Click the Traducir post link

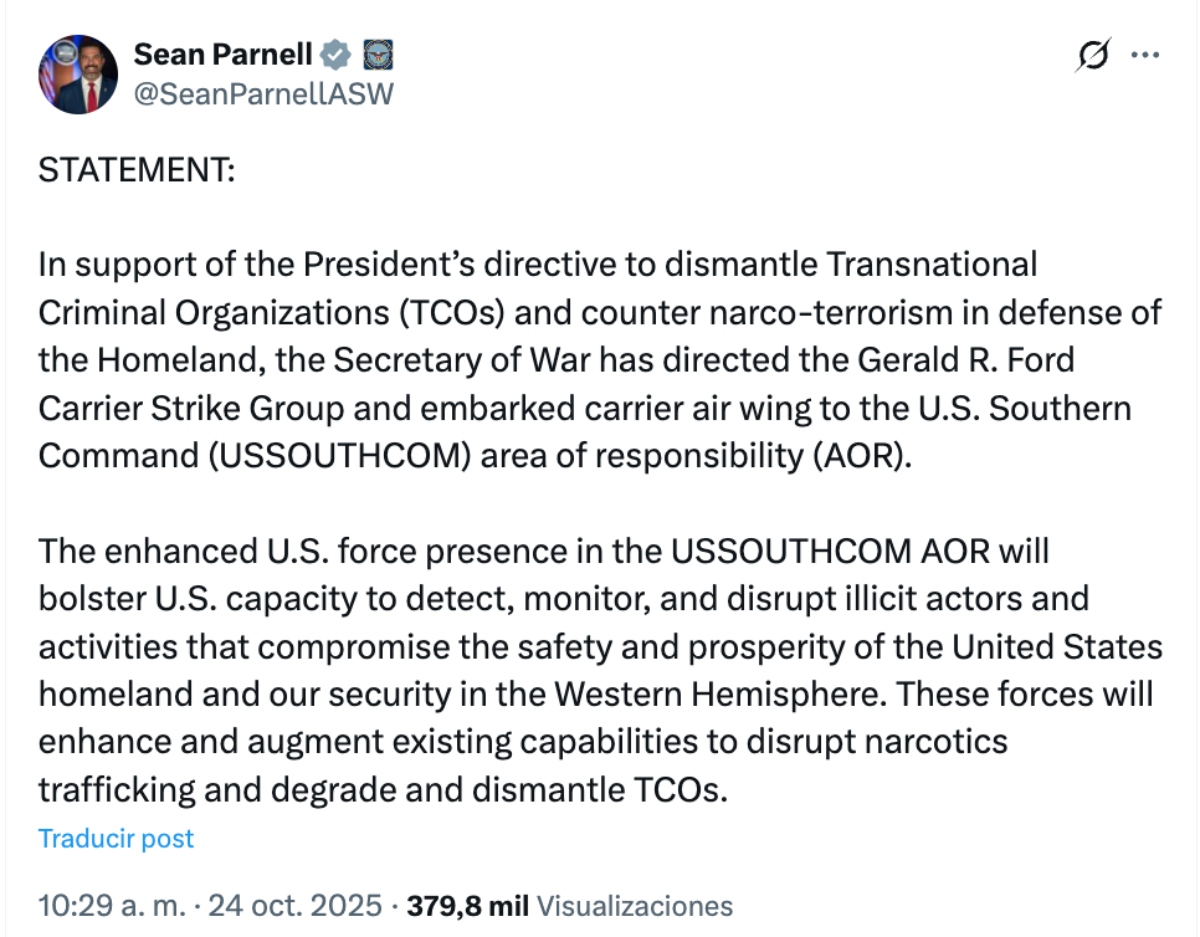(116, 838)
